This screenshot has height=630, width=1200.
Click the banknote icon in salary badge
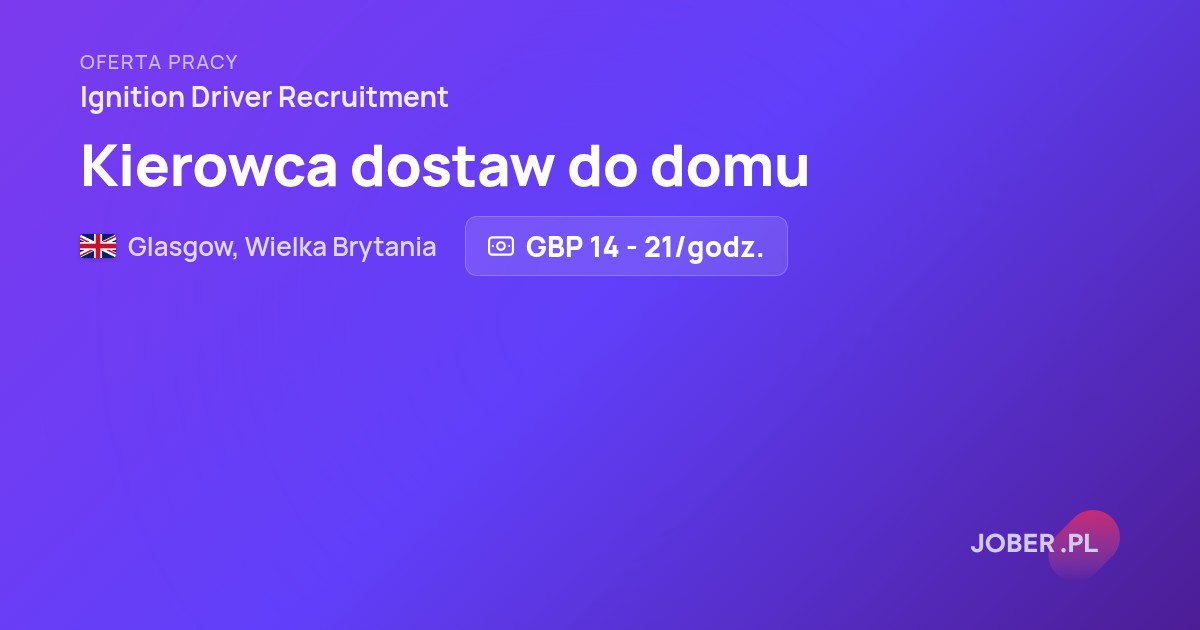pyautogui.click(x=501, y=246)
